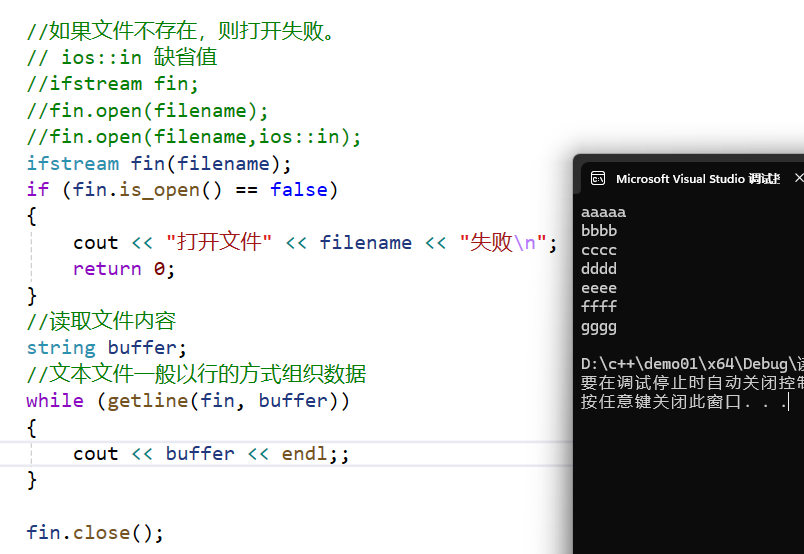The image size is (804, 554).
Task: Click the "ifstream fin(filename);" code line
Action: coord(159,164)
